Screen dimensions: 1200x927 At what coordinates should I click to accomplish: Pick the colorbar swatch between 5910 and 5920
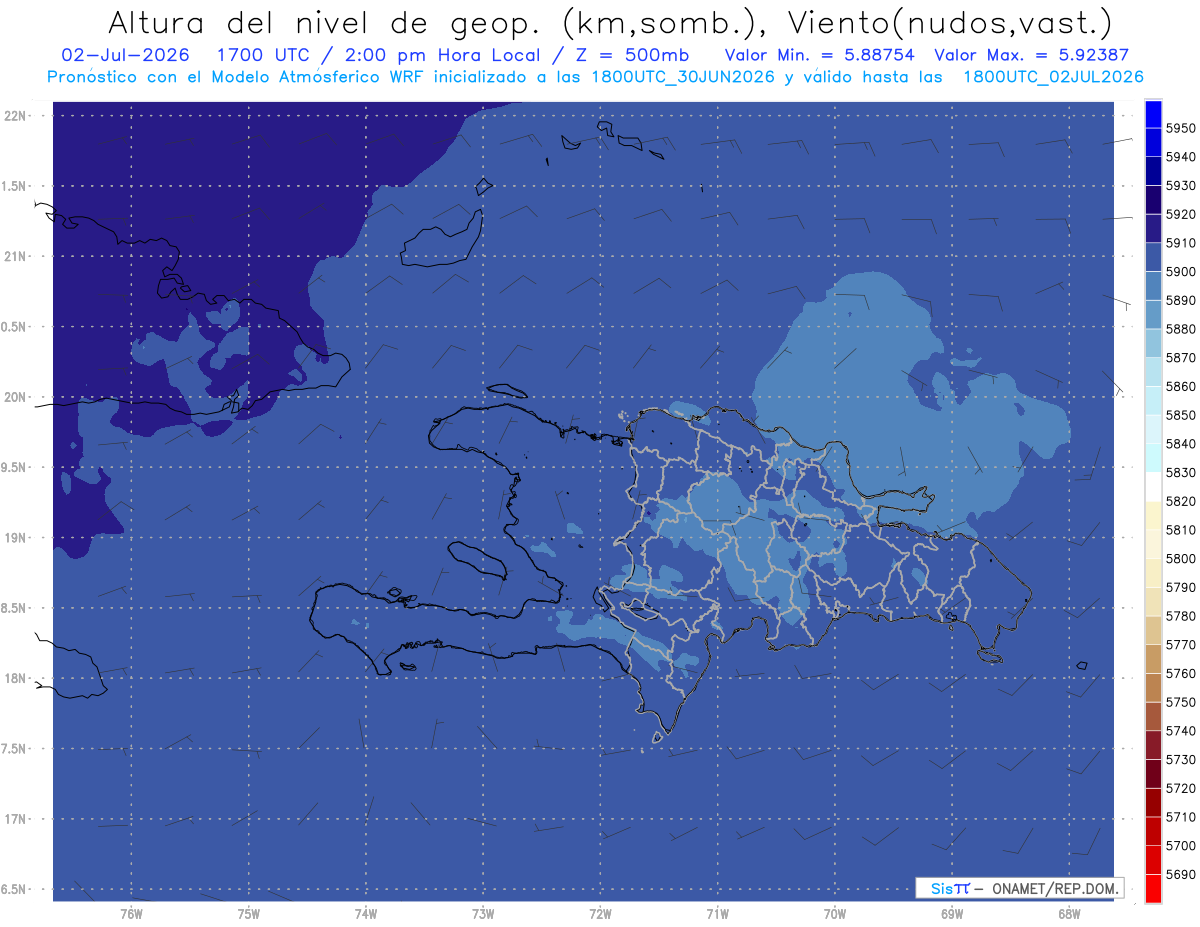tap(1153, 229)
